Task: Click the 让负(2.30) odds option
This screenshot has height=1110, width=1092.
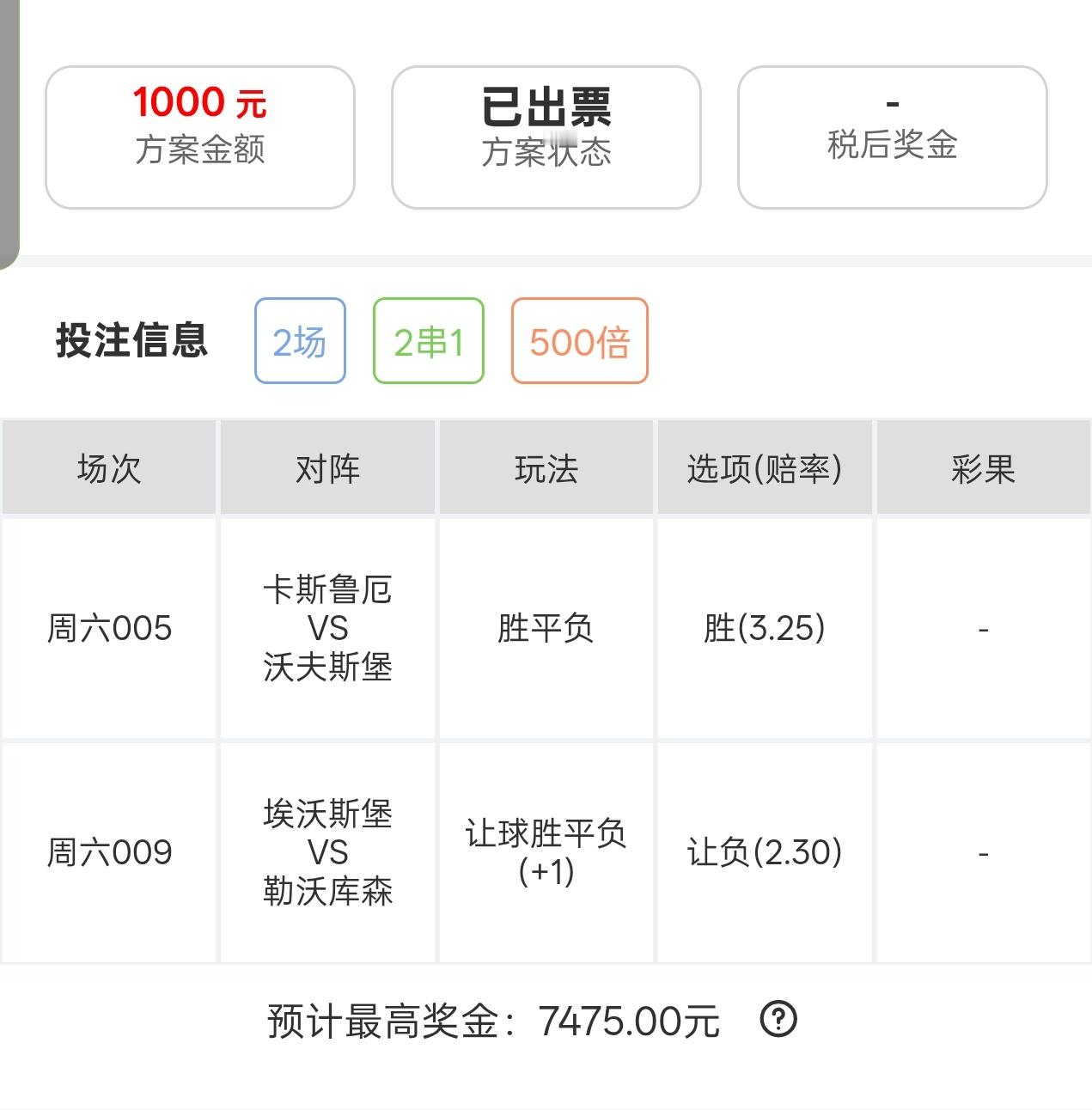Action: click(x=765, y=852)
